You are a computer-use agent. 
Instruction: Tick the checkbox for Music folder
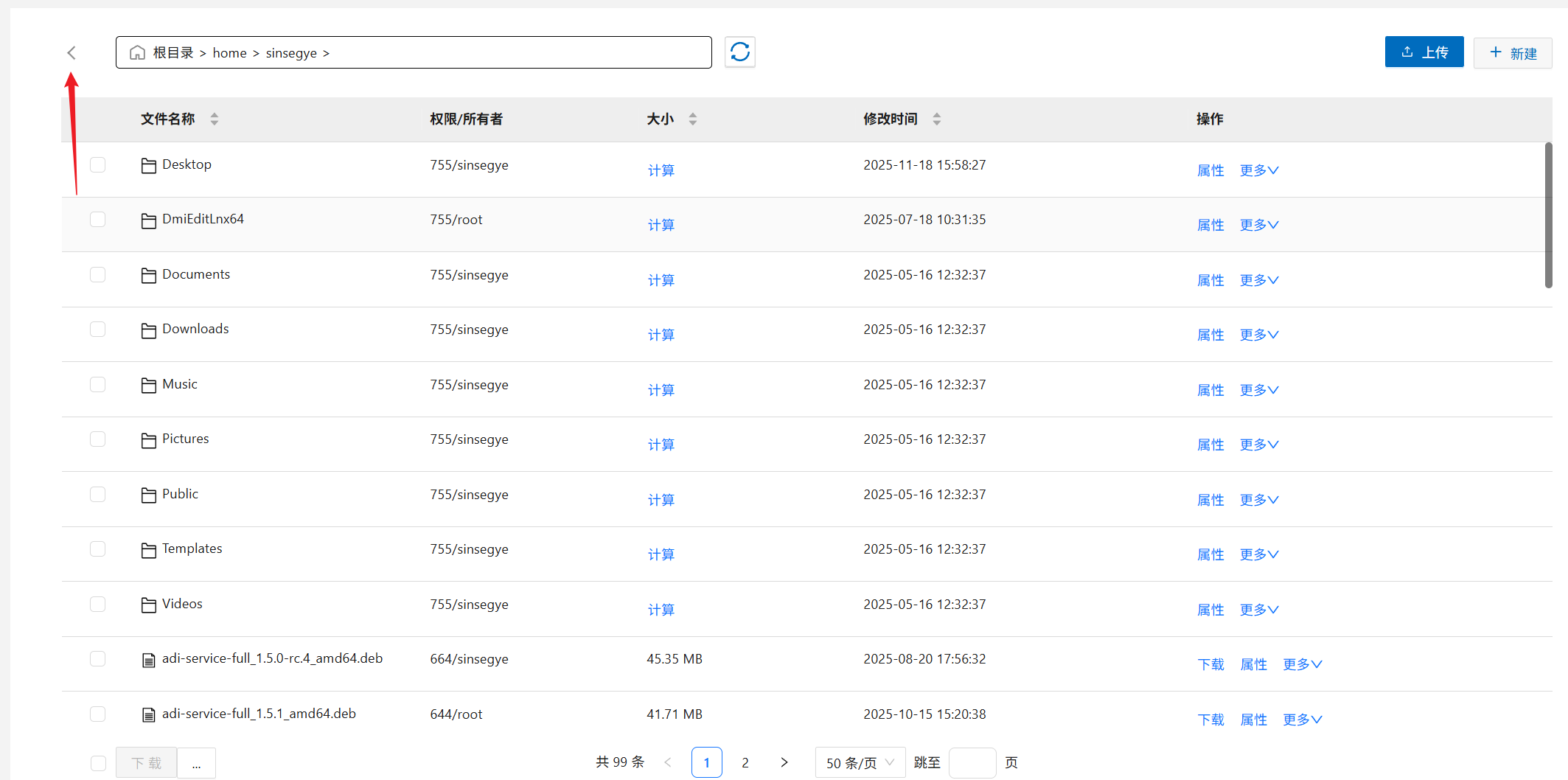[x=97, y=384]
